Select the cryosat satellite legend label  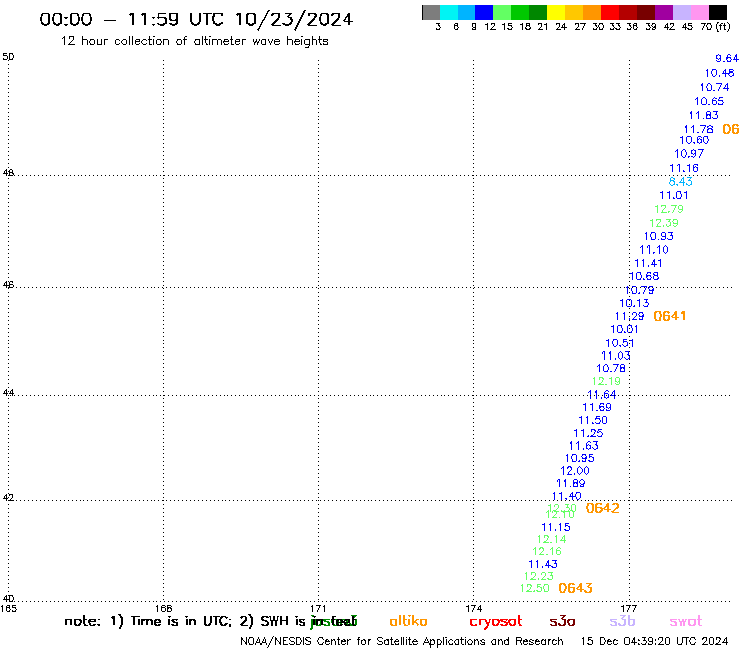coord(496,621)
